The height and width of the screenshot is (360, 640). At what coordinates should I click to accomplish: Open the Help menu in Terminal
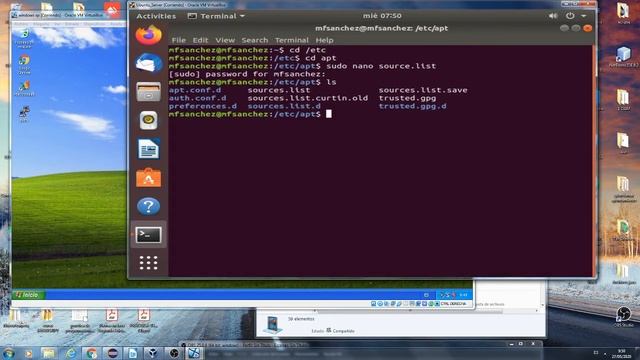[x=324, y=40]
